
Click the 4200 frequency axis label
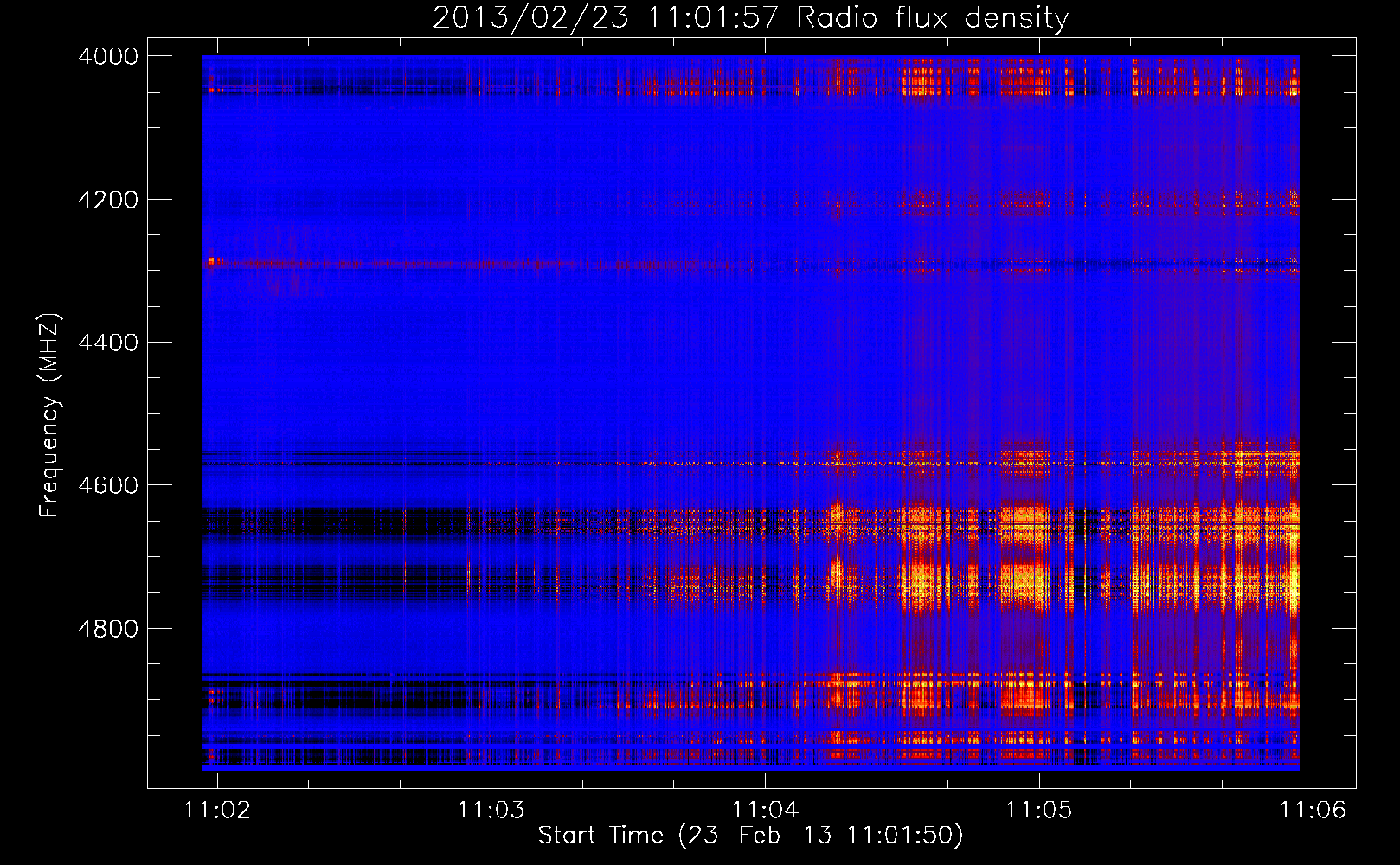(x=107, y=200)
